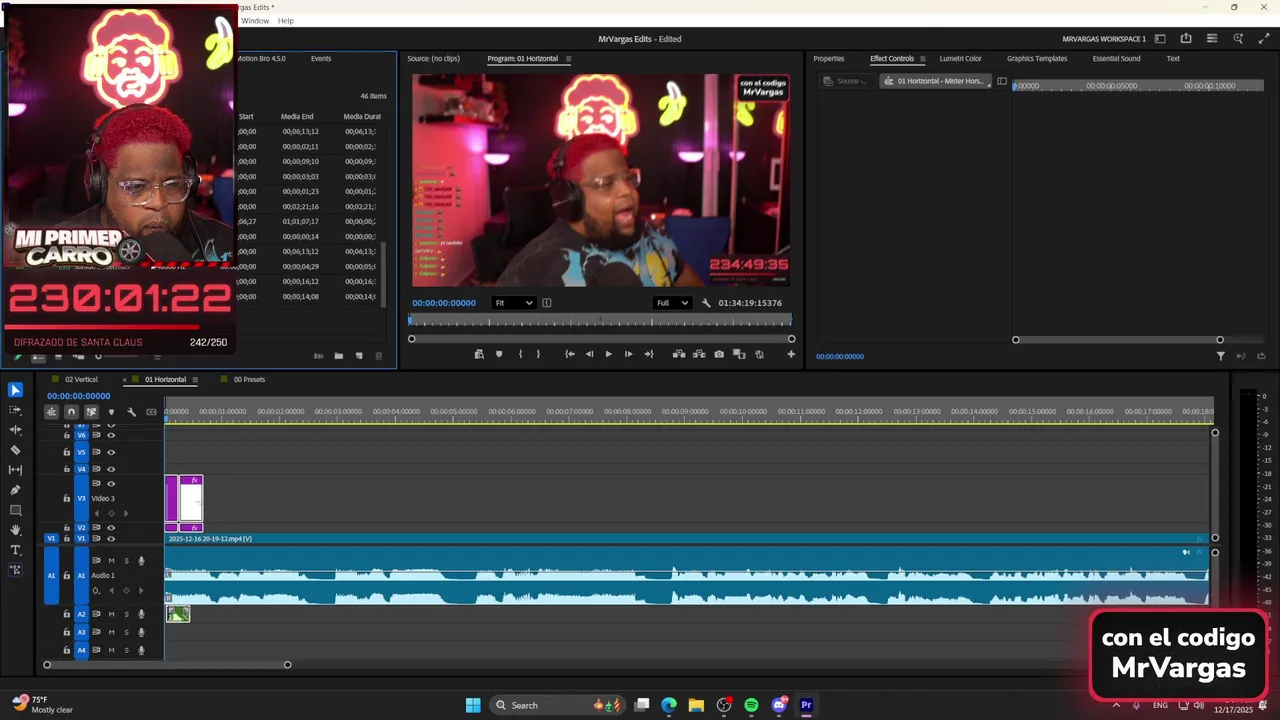
Task: Select the Type tool
Action: click(x=15, y=550)
